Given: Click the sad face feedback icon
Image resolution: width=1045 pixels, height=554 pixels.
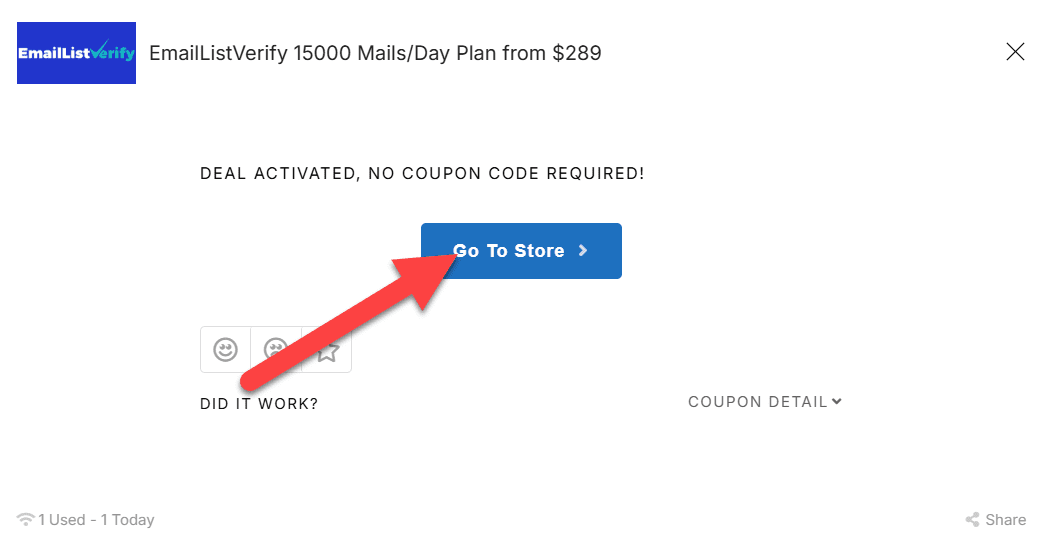Looking at the screenshot, I should tap(275, 349).
